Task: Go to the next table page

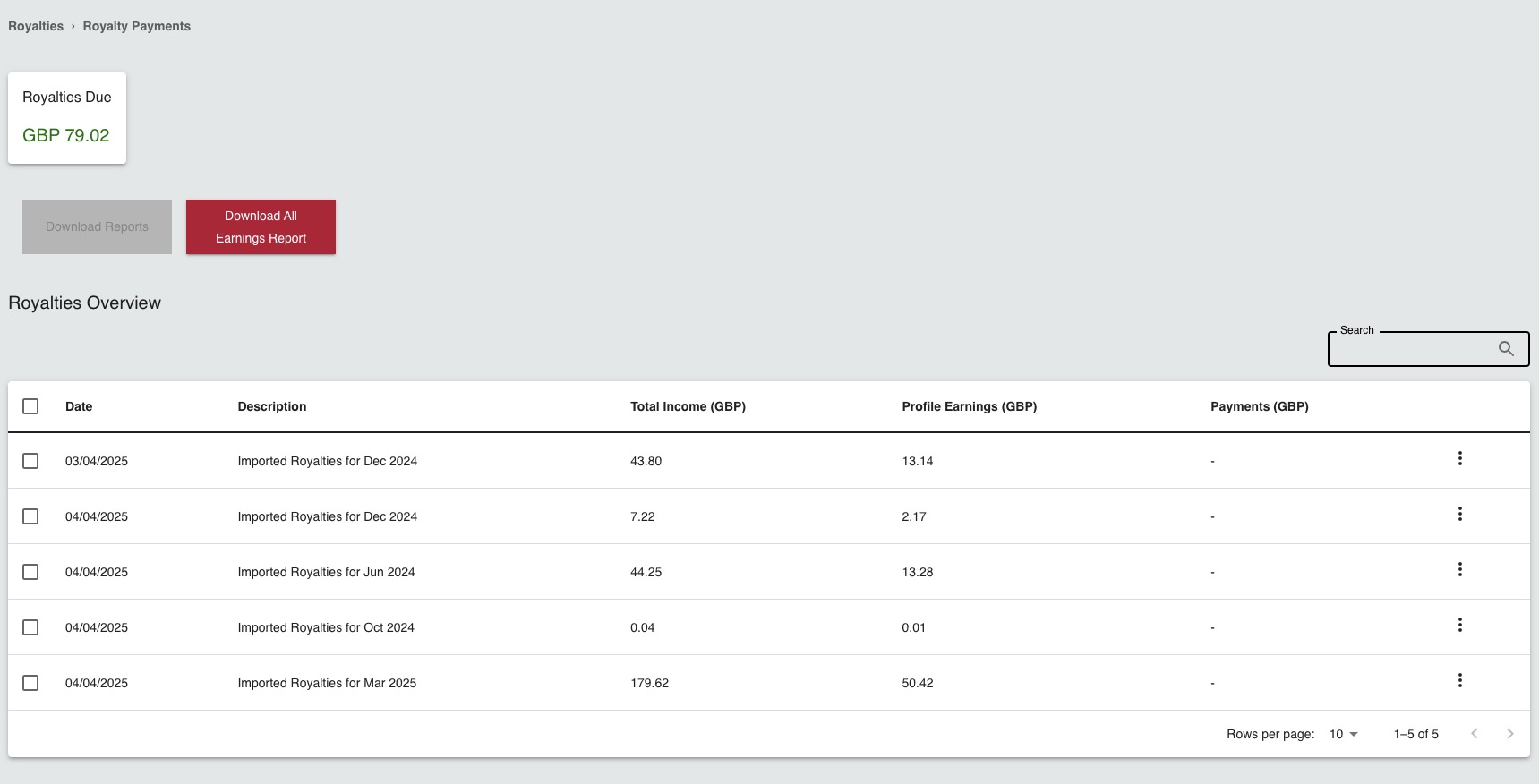Action: click(x=1509, y=734)
